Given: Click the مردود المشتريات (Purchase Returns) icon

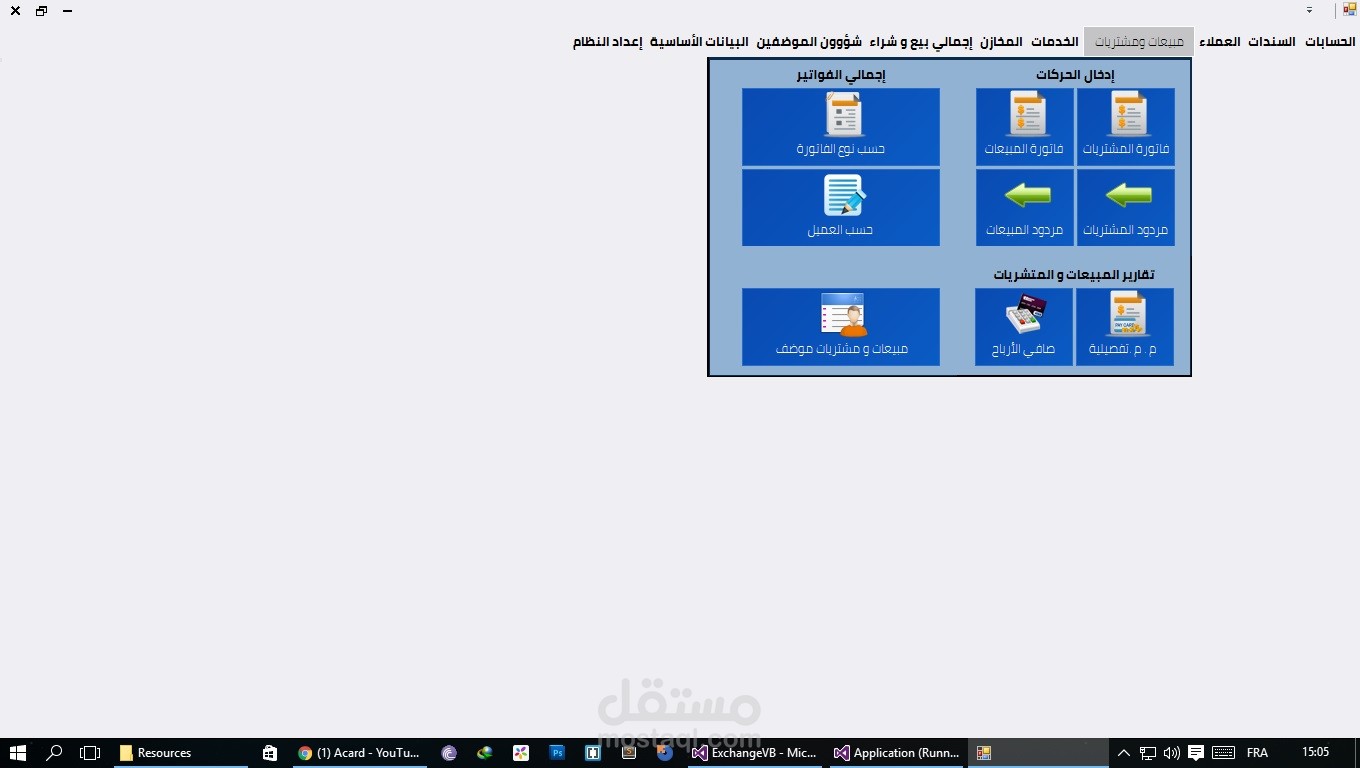Looking at the screenshot, I should 1125,207.
